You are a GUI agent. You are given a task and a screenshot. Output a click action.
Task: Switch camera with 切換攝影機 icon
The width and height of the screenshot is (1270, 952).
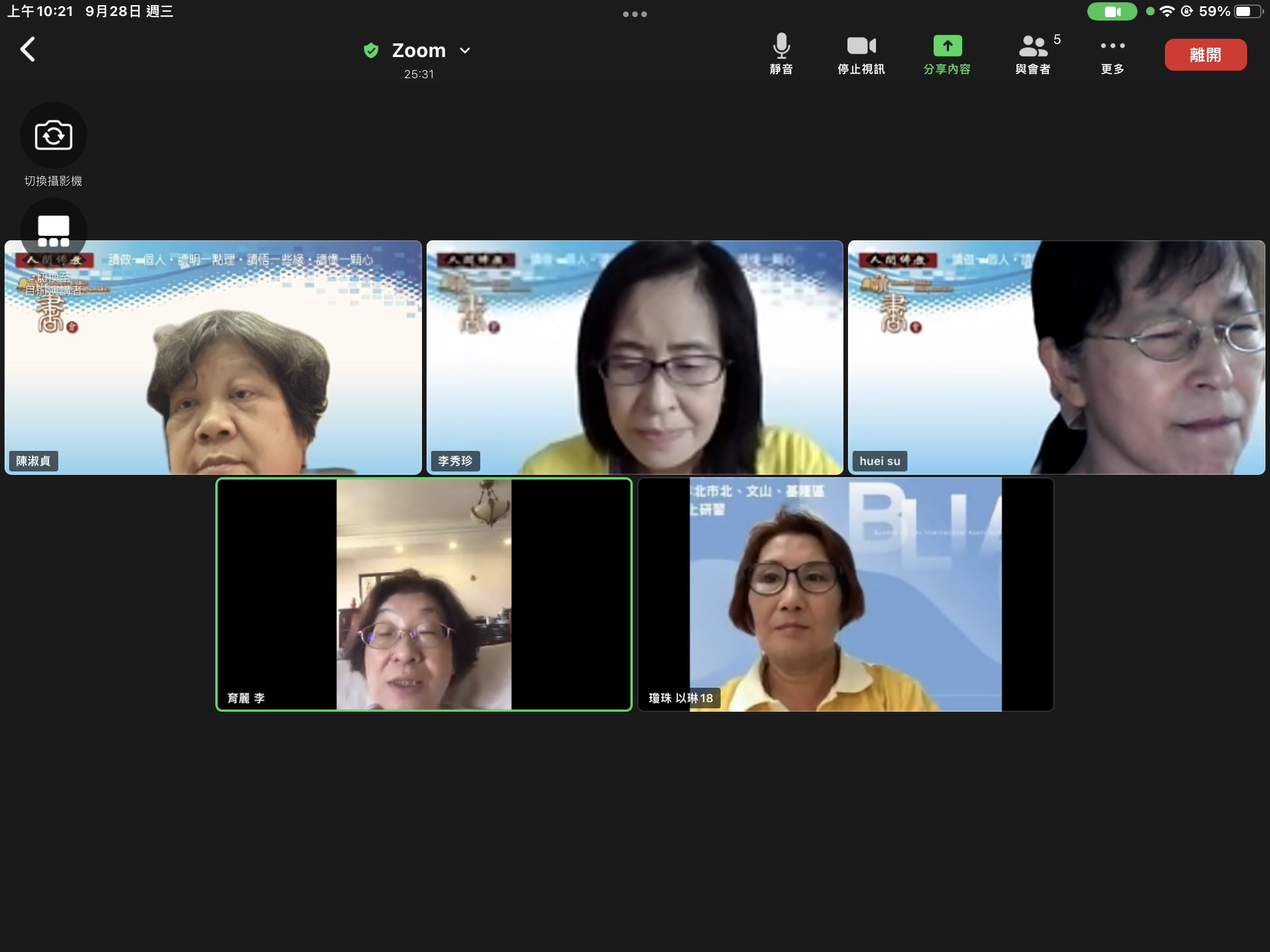tap(54, 136)
